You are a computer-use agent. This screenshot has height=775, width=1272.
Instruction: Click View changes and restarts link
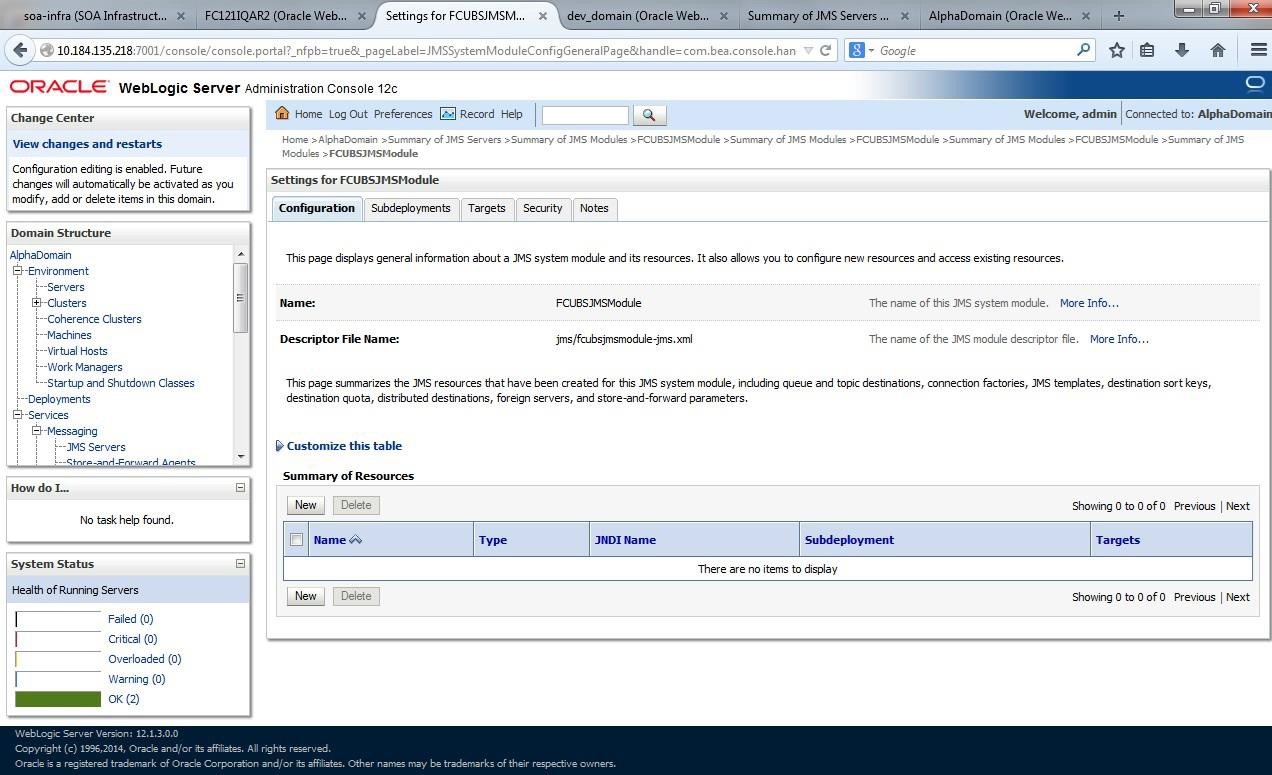coord(87,144)
